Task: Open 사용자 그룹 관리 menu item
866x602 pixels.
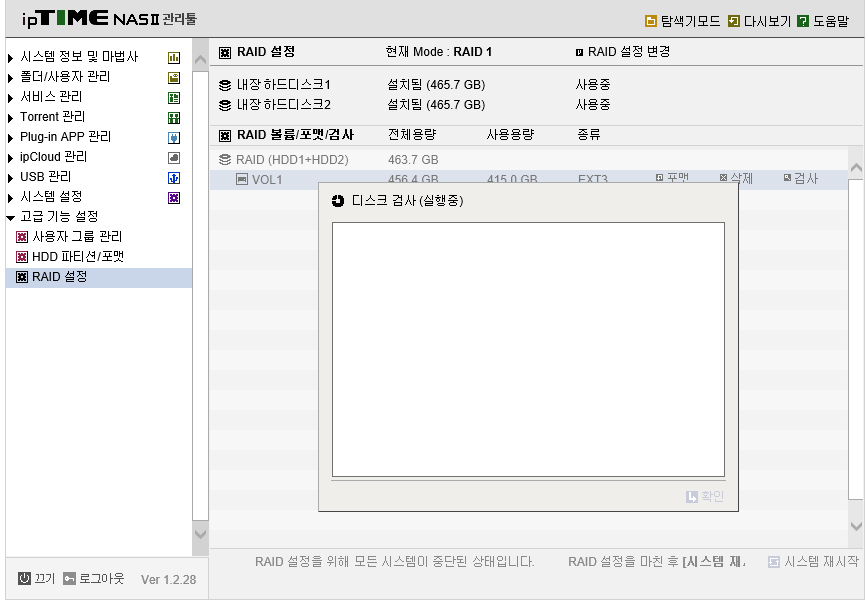Action: [77, 237]
